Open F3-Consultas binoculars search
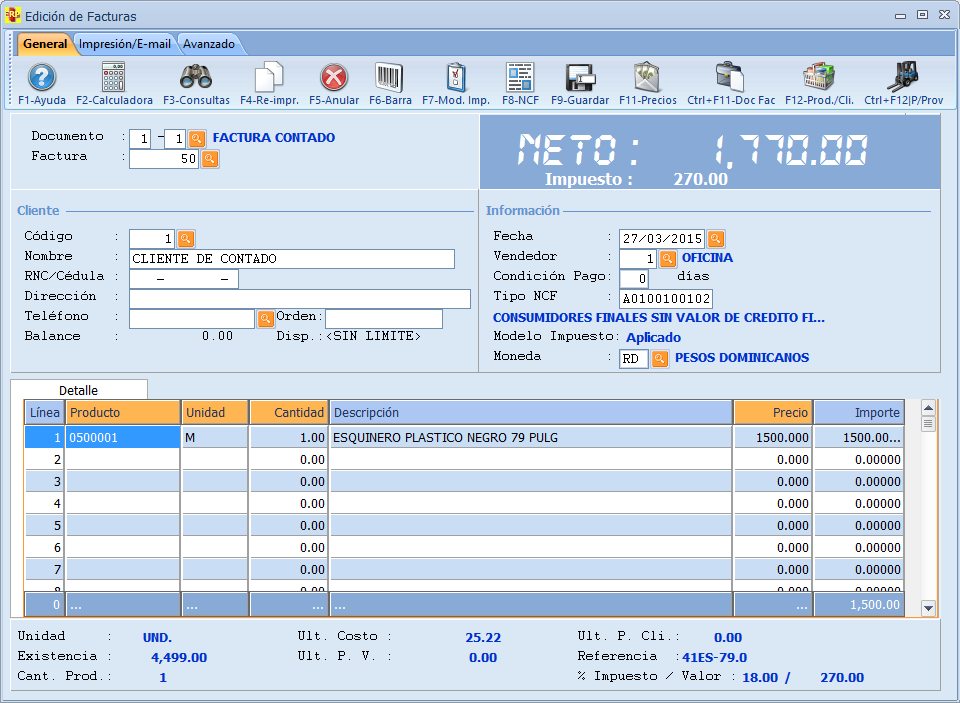 point(196,78)
